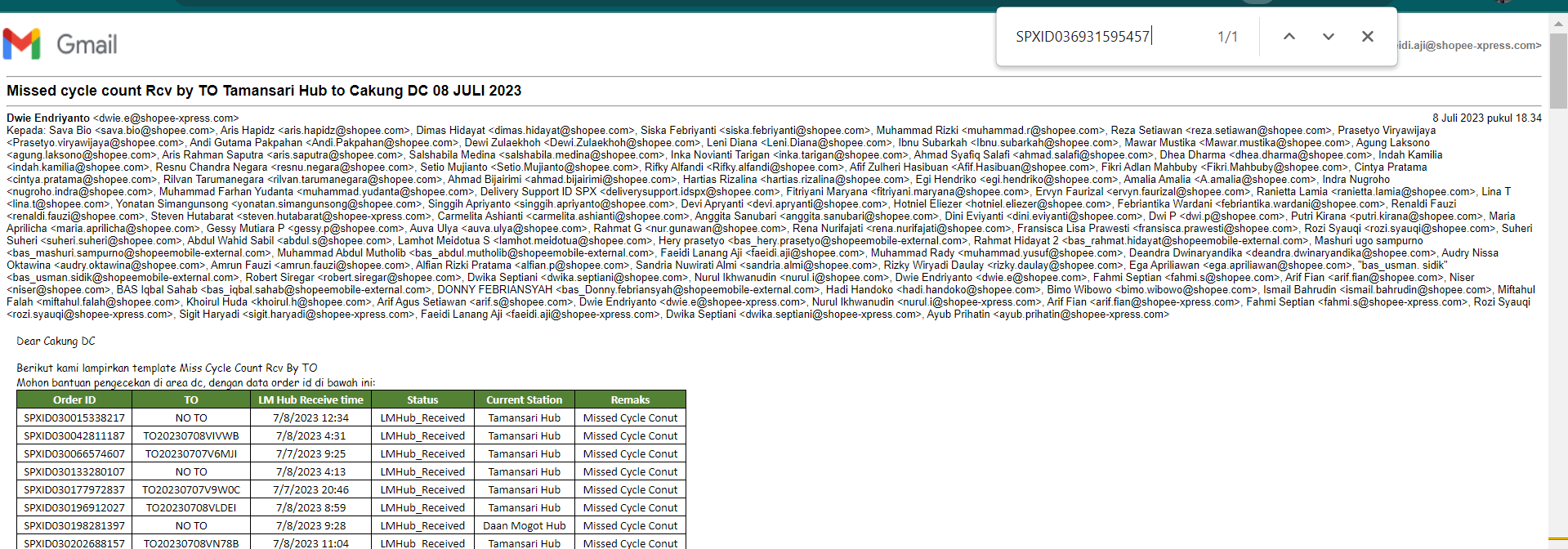Click TO value TO20230707V9W0C
The height and width of the screenshot is (549, 1568).
coord(191,490)
